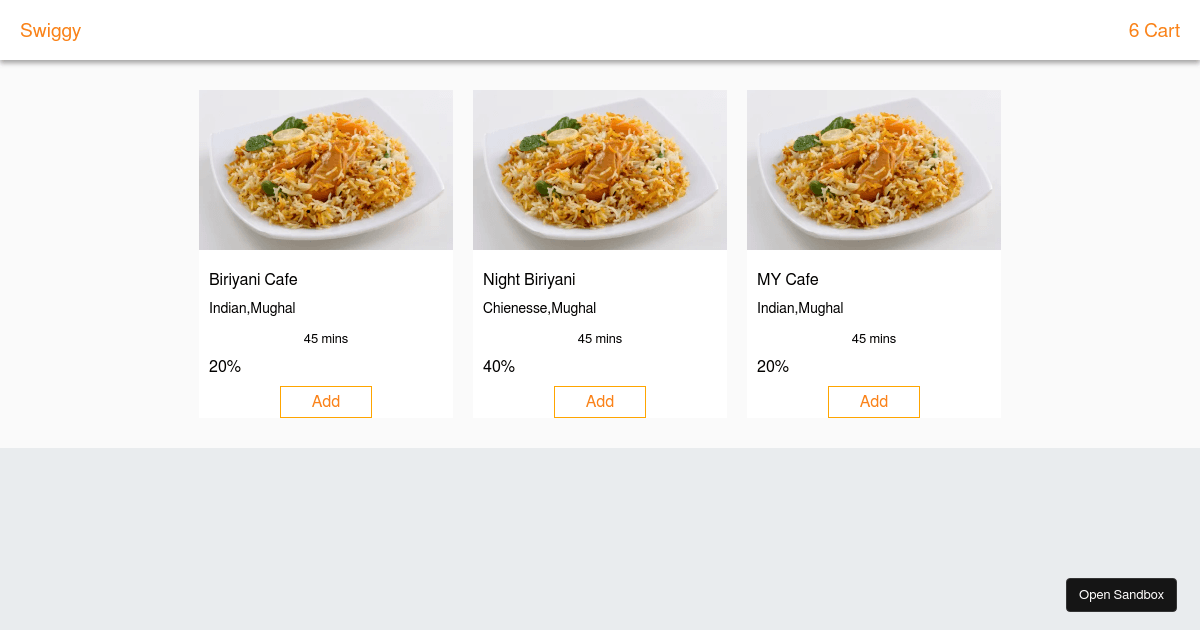Add an item from Night Biriyani
1200x630 pixels.
pyautogui.click(x=599, y=401)
